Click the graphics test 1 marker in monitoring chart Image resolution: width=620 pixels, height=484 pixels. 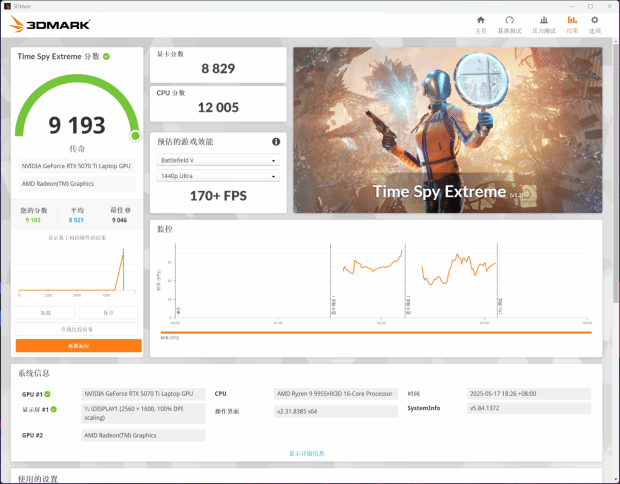pyautogui.click(x=331, y=280)
